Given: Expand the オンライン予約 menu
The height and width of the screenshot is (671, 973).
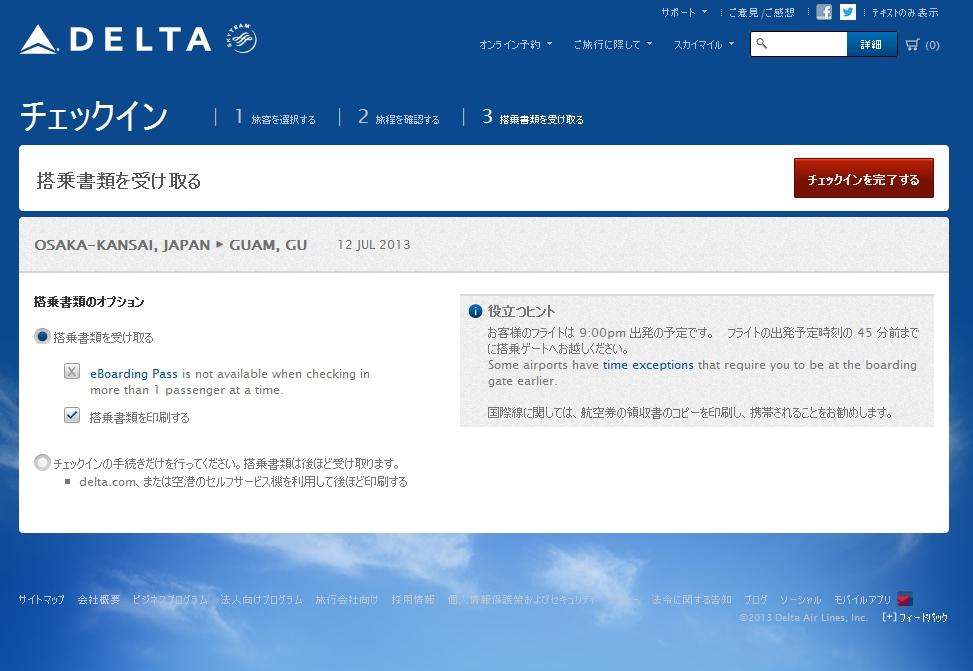Looking at the screenshot, I should click(x=515, y=45).
